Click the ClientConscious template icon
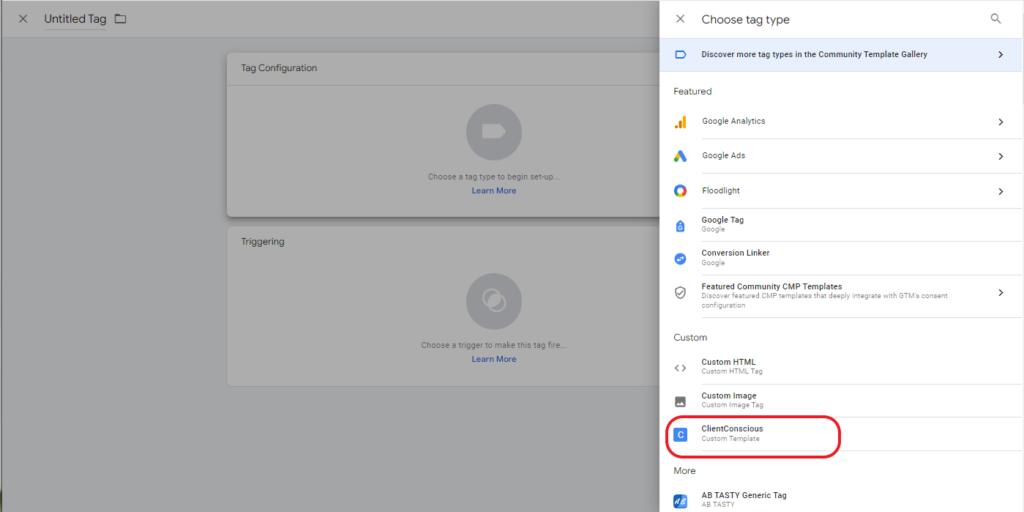The image size is (1024, 512). click(680, 434)
